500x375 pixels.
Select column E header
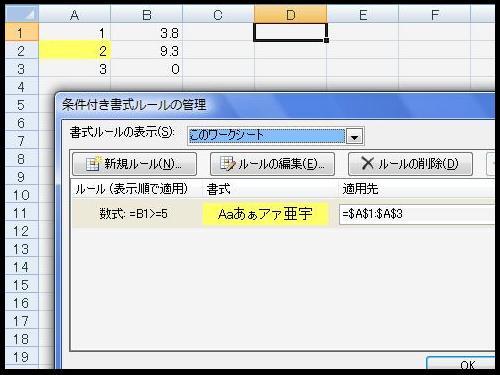(x=363, y=15)
